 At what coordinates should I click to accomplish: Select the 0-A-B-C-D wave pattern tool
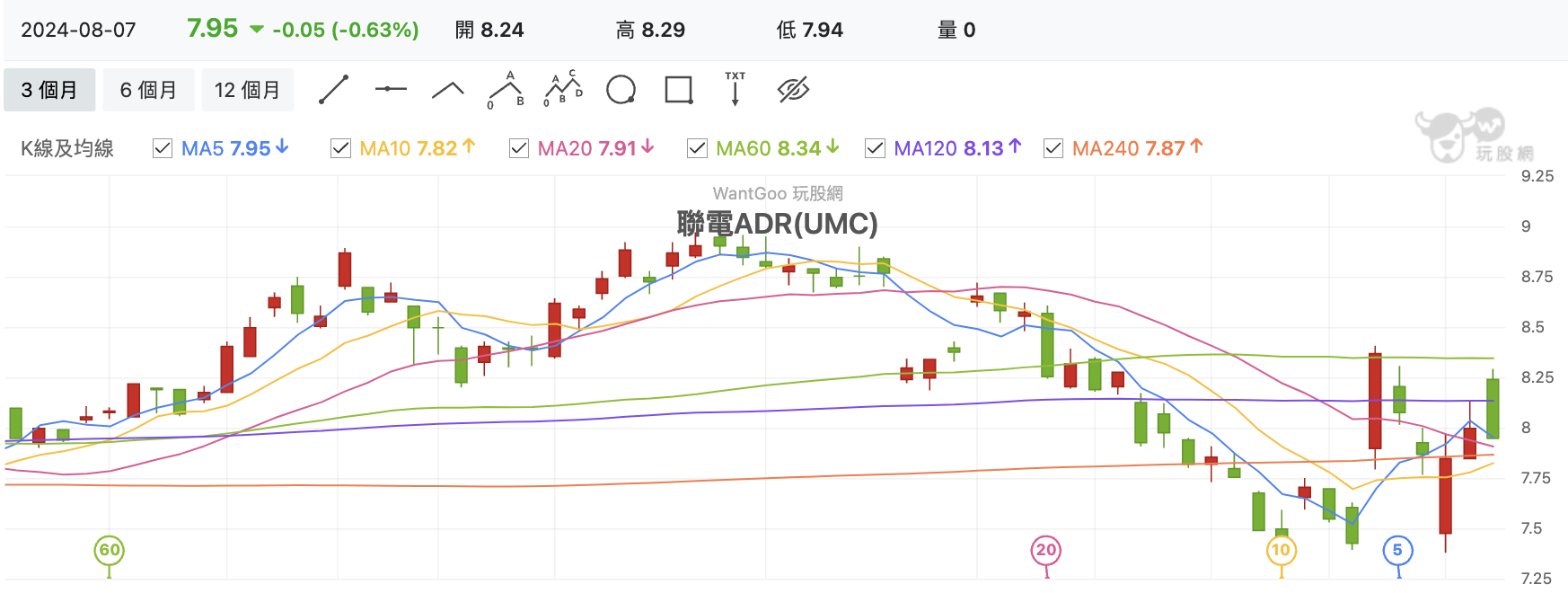click(563, 90)
